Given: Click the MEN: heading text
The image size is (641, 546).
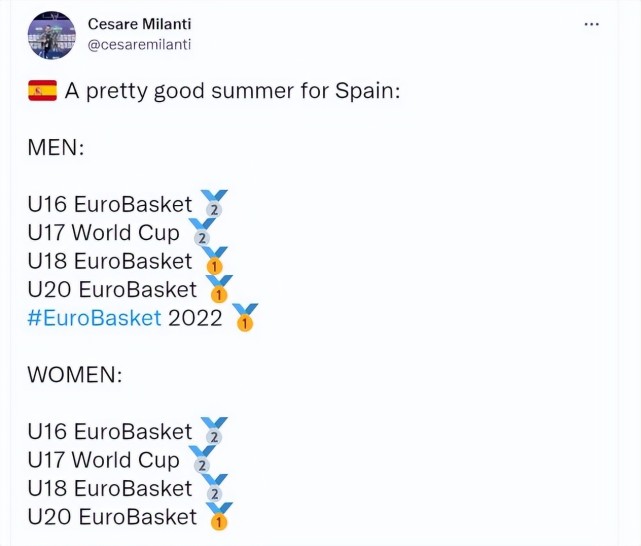Looking at the screenshot, I should pyautogui.click(x=56, y=148).
